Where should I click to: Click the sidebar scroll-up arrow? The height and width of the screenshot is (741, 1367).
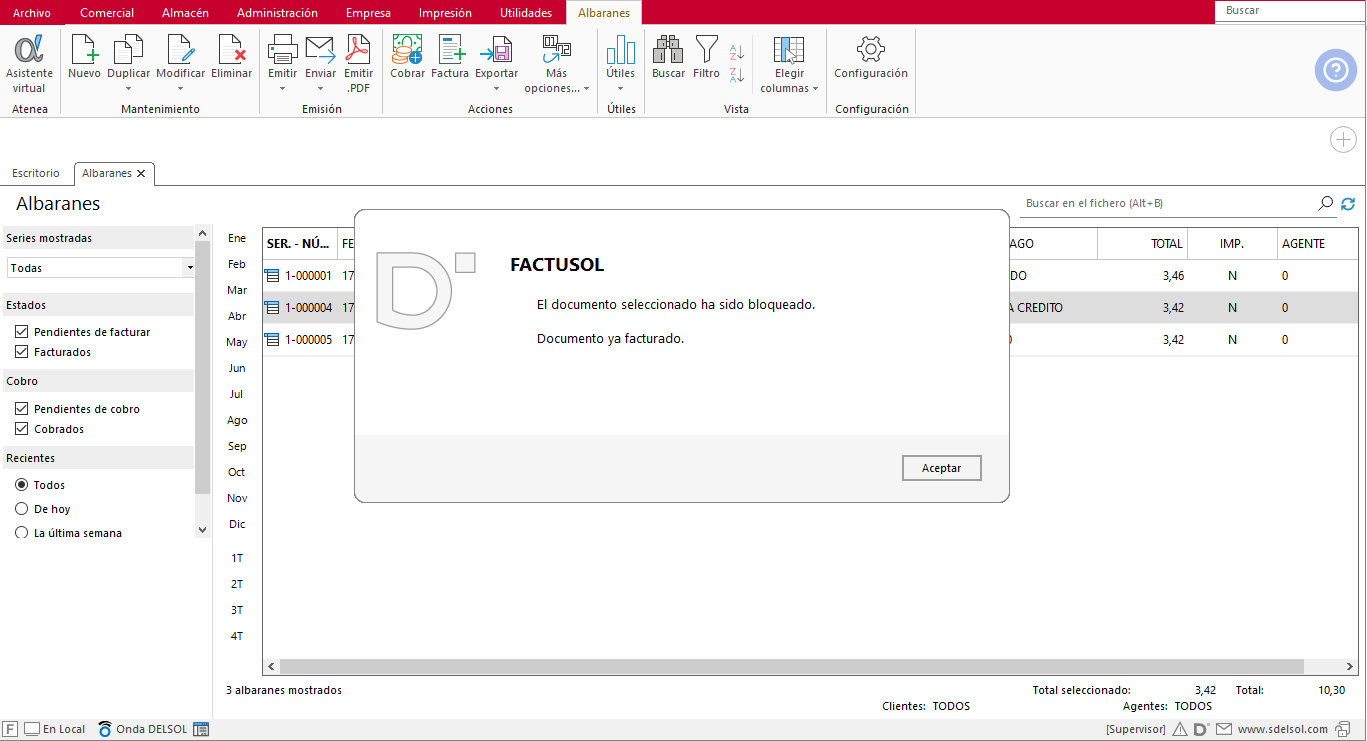click(x=203, y=233)
